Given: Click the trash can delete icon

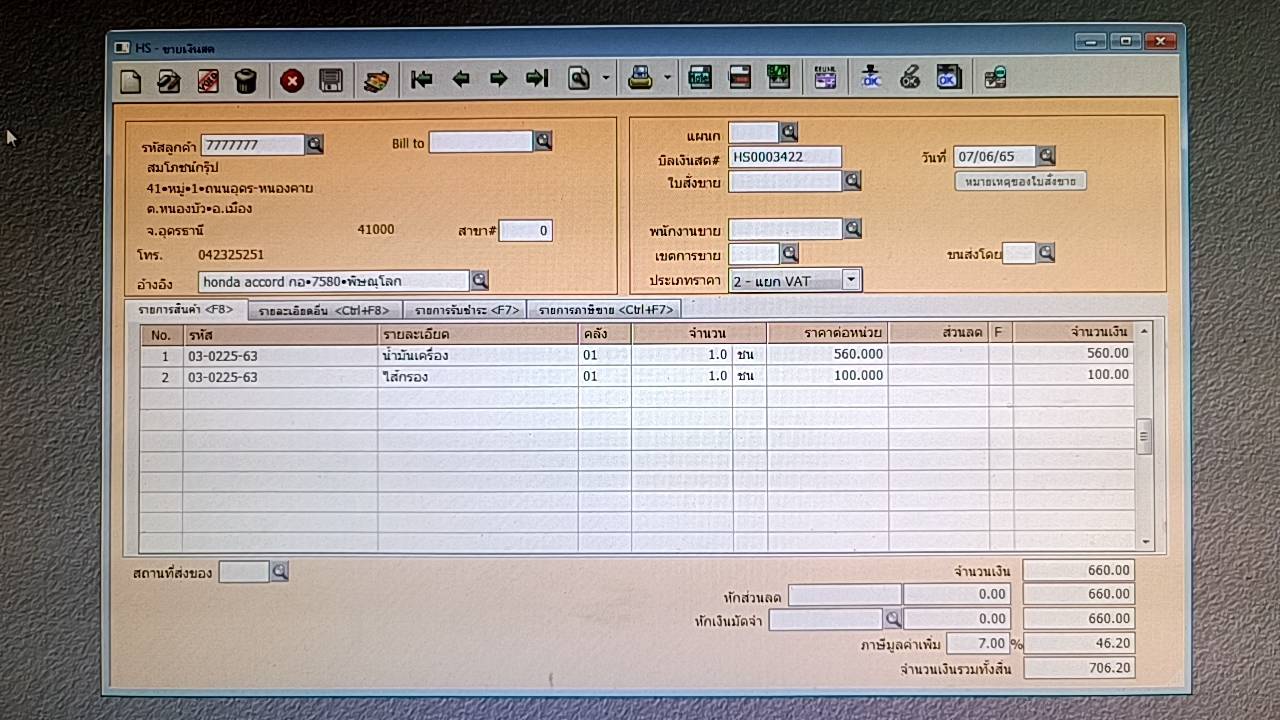Looking at the screenshot, I should pos(246,80).
